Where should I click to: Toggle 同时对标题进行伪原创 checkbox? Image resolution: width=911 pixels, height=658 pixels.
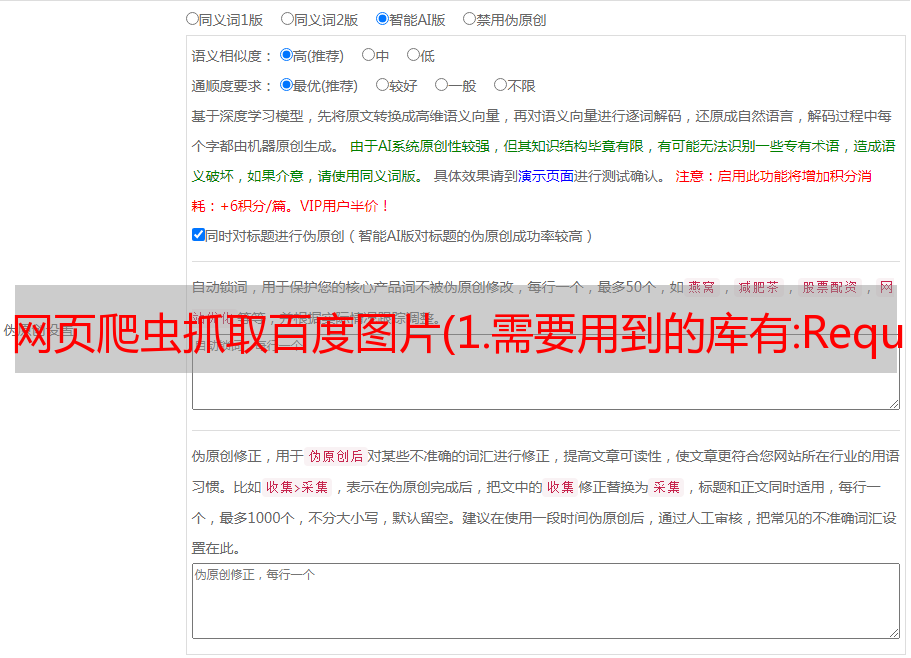point(198,235)
